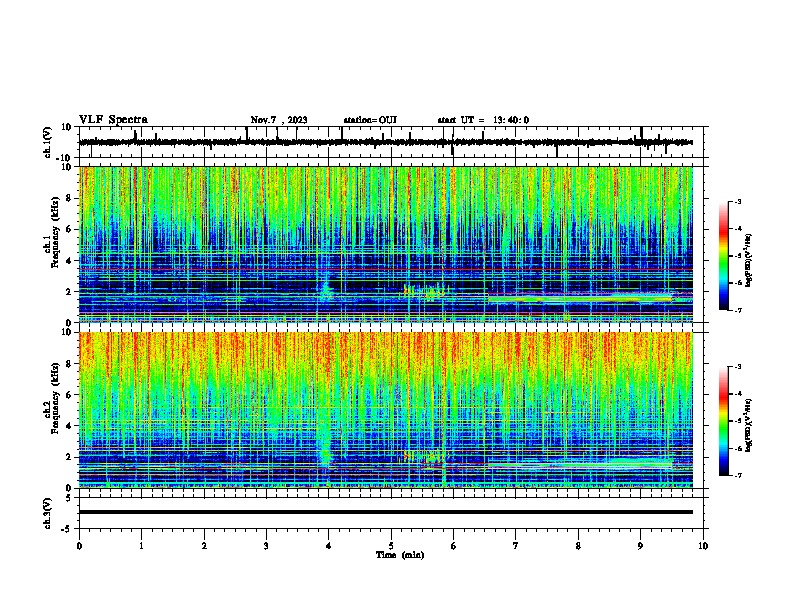Click the "start UT = 13:40:0" label
This screenshot has height=612, width=792.
coord(483,120)
